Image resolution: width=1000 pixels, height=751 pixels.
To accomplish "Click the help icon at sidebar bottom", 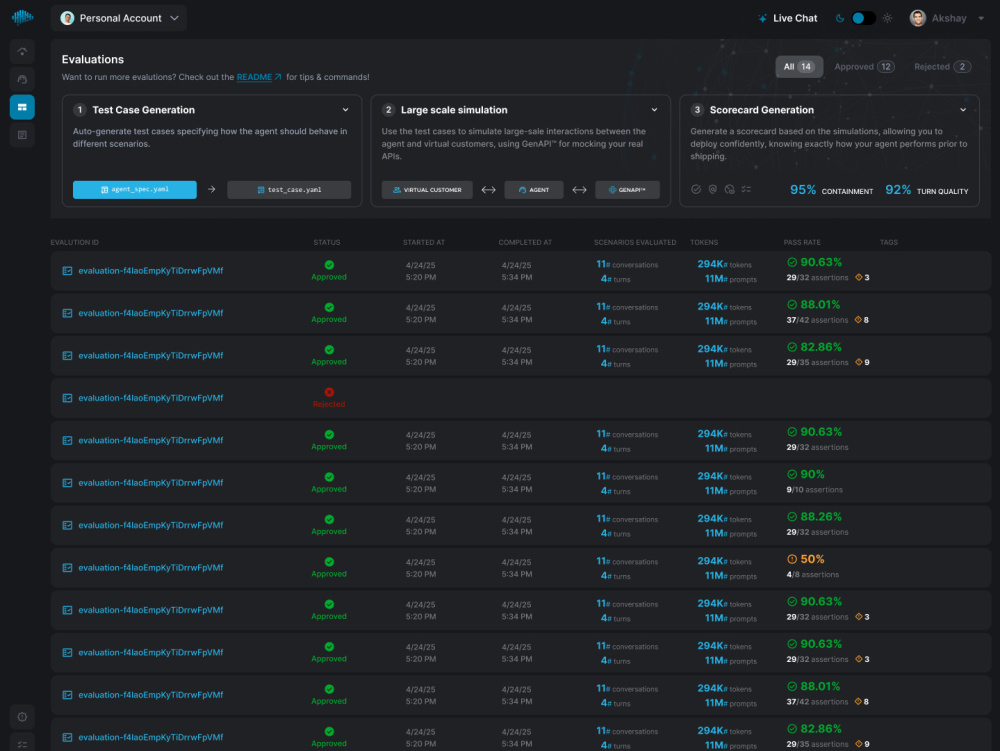I will (x=22, y=717).
